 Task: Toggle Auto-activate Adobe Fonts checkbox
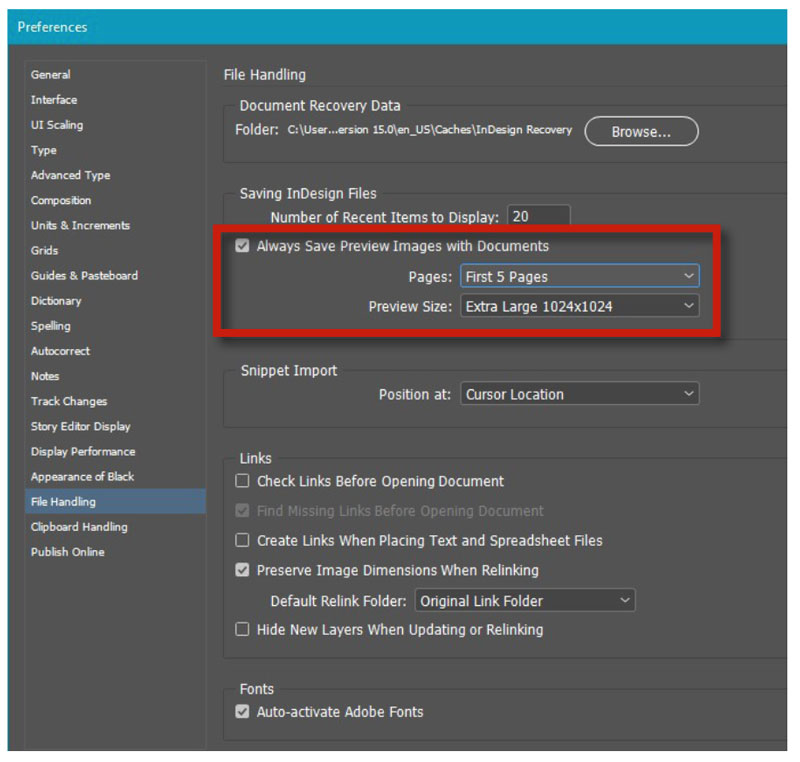click(x=242, y=712)
